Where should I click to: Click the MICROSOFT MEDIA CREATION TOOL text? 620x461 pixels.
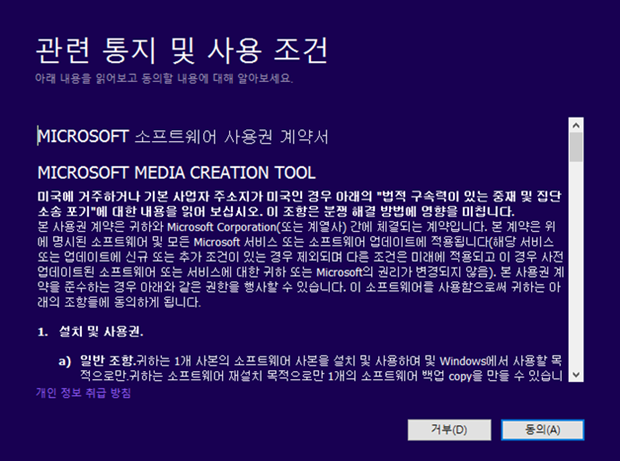pyautogui.click(x=176, y=173)
